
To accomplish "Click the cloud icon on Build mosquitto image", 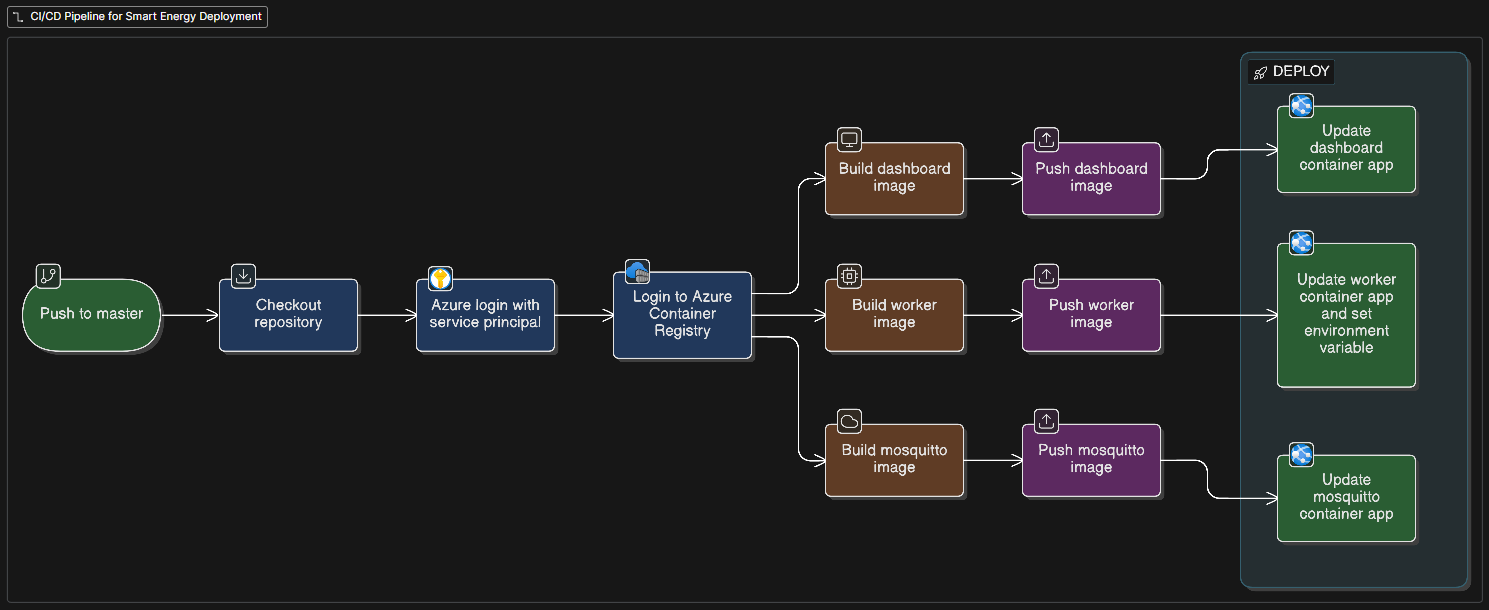I will tap(850, 421).
